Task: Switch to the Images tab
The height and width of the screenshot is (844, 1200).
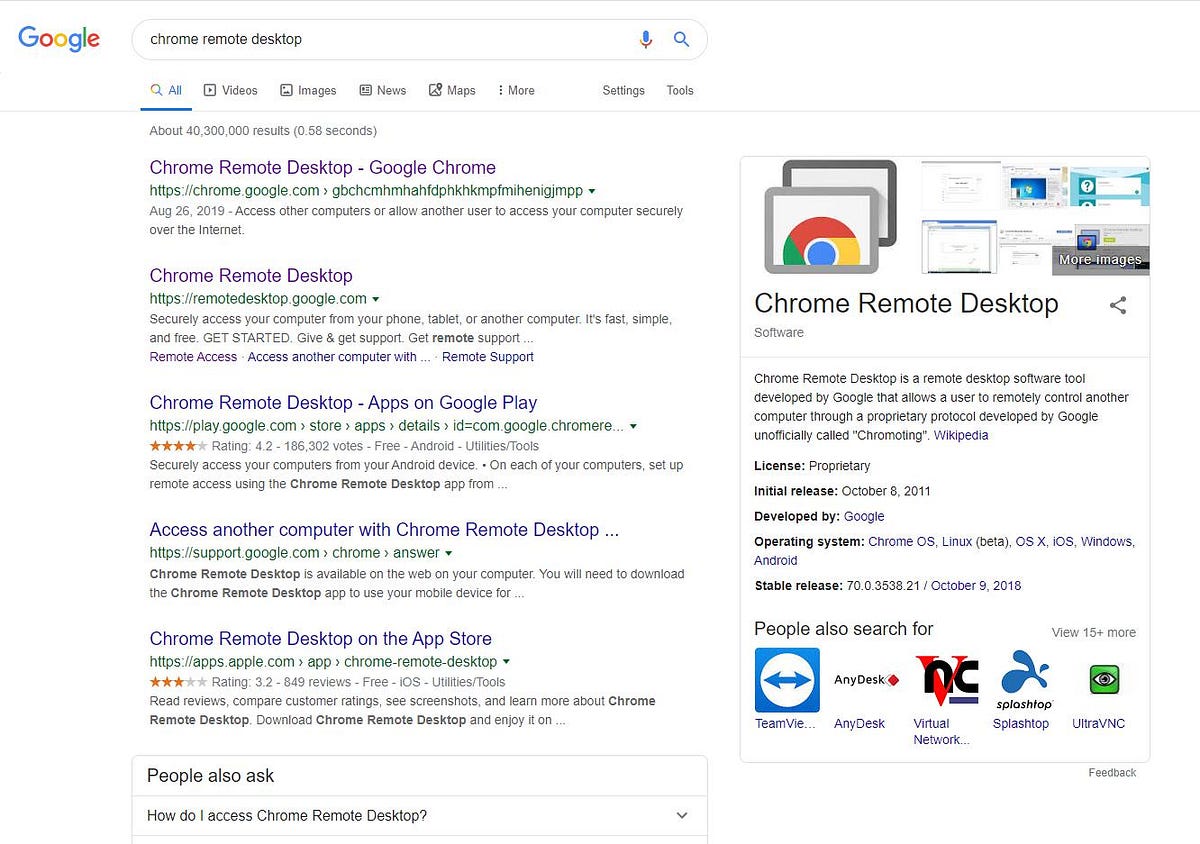Action: [308, 90]
